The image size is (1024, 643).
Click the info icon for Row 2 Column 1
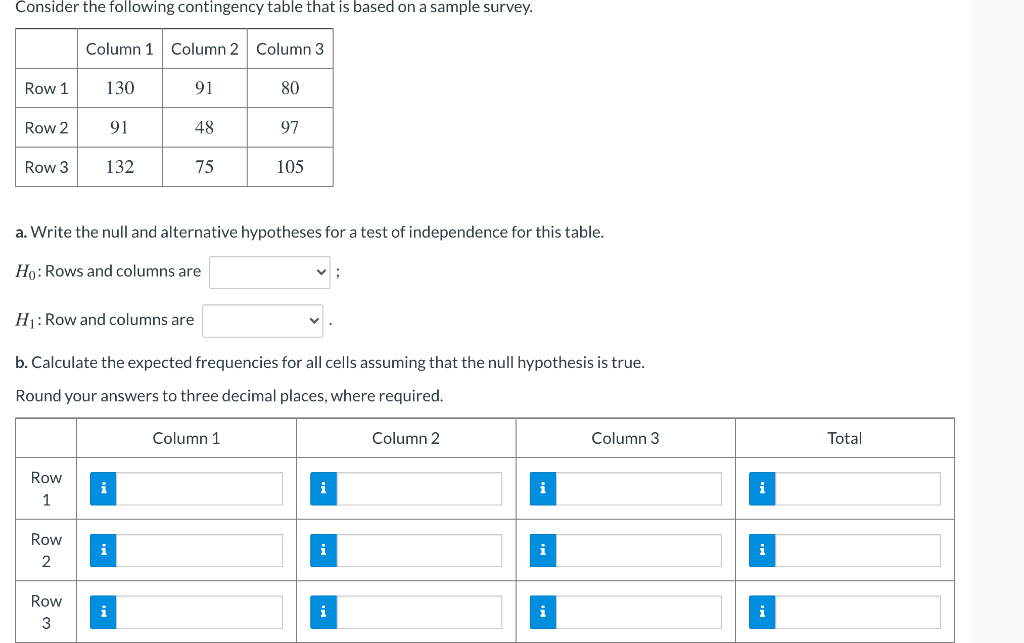(102, 550)
